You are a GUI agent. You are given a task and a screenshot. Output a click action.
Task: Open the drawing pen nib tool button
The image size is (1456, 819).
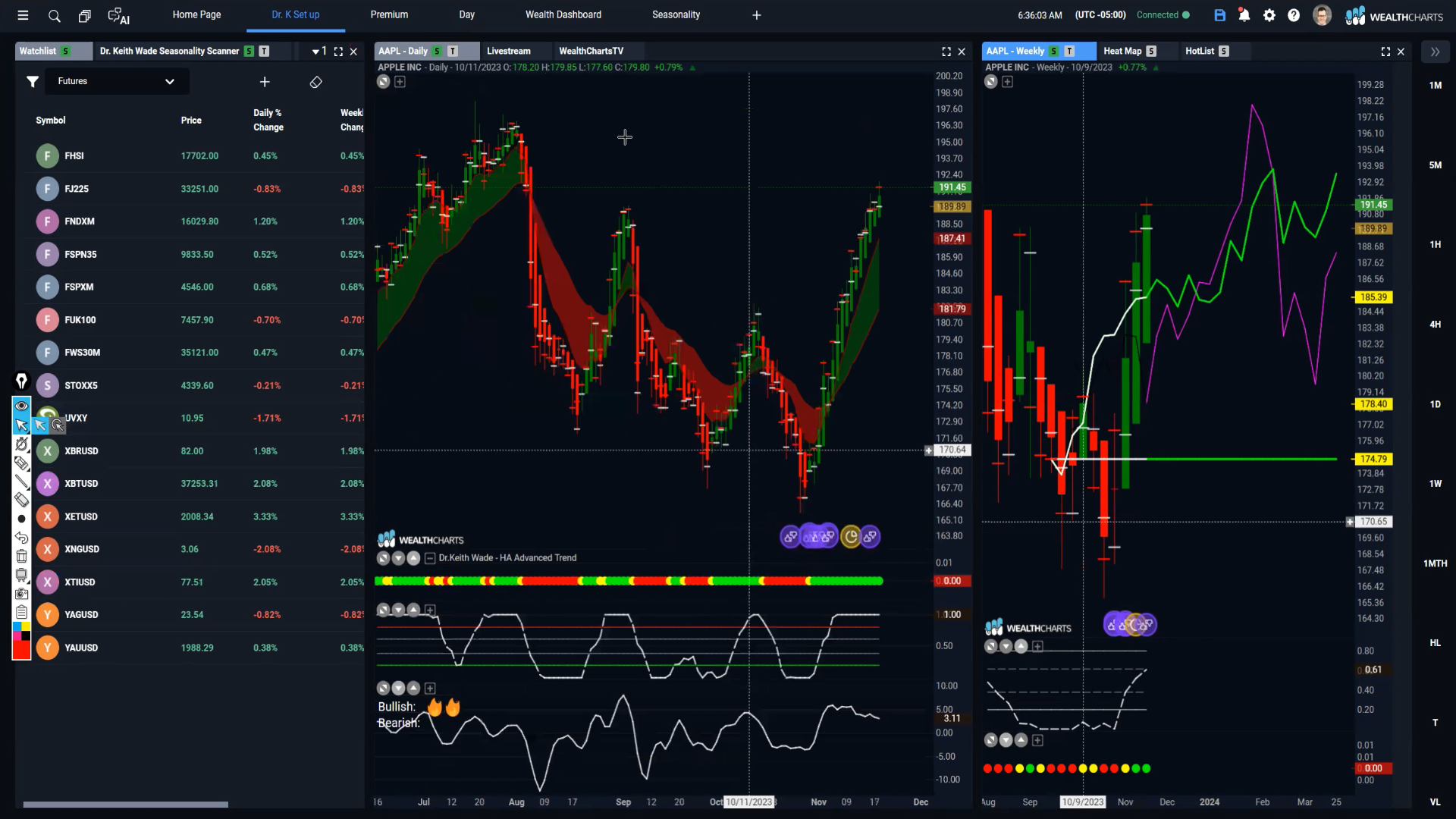pyautogui.click(x=21, y=381)
